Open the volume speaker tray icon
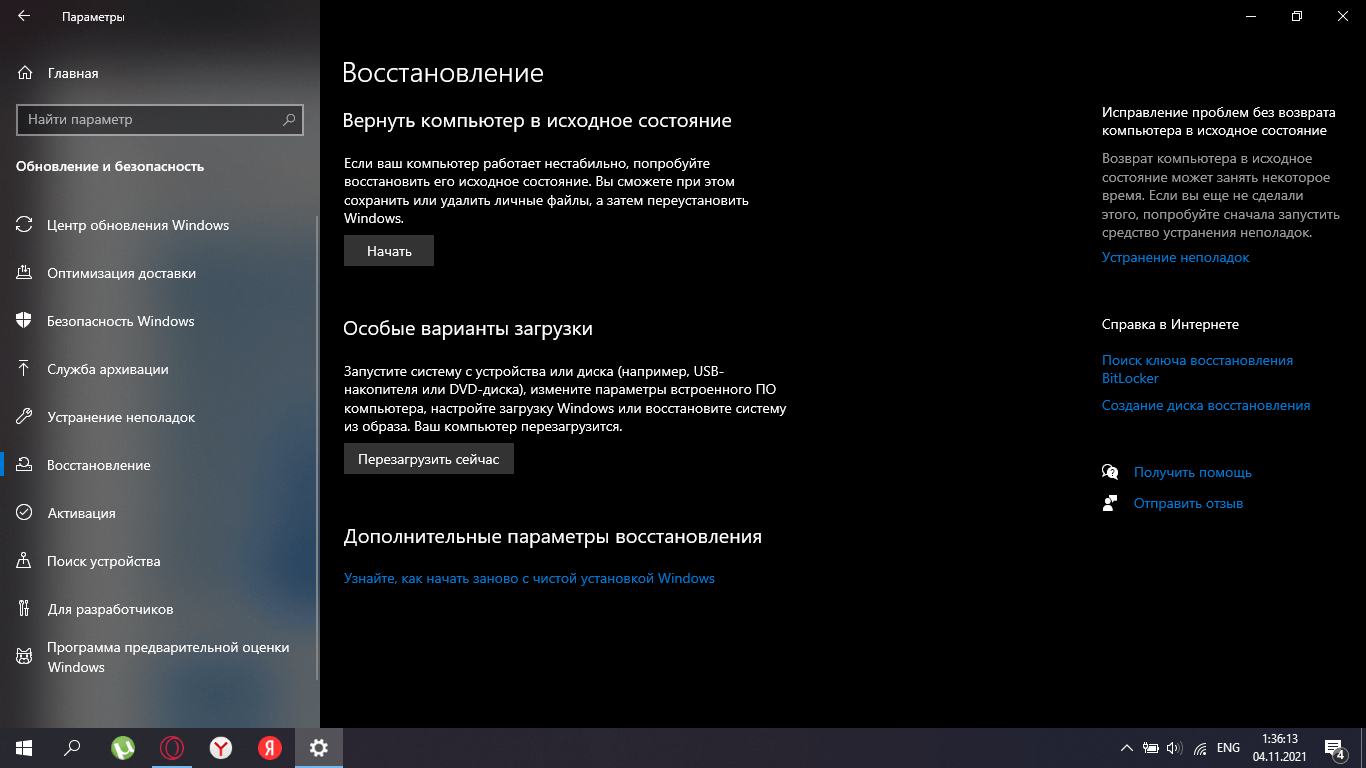Image resolution: width=1366 pixels, height=768 pixels. [1174, 748]
